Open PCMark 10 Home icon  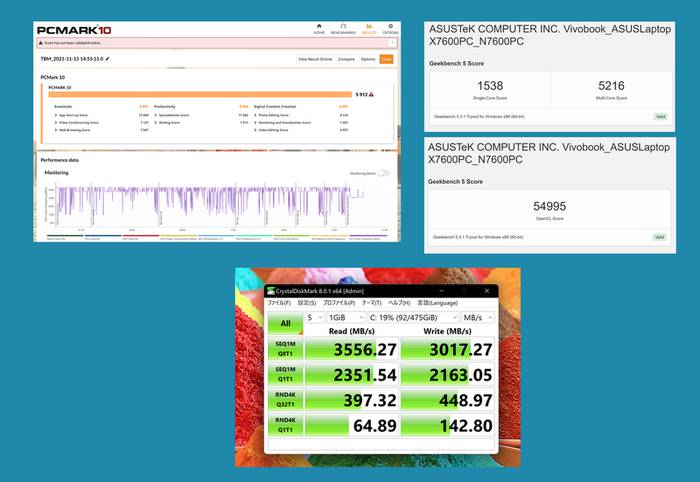[x=319, y=26]
